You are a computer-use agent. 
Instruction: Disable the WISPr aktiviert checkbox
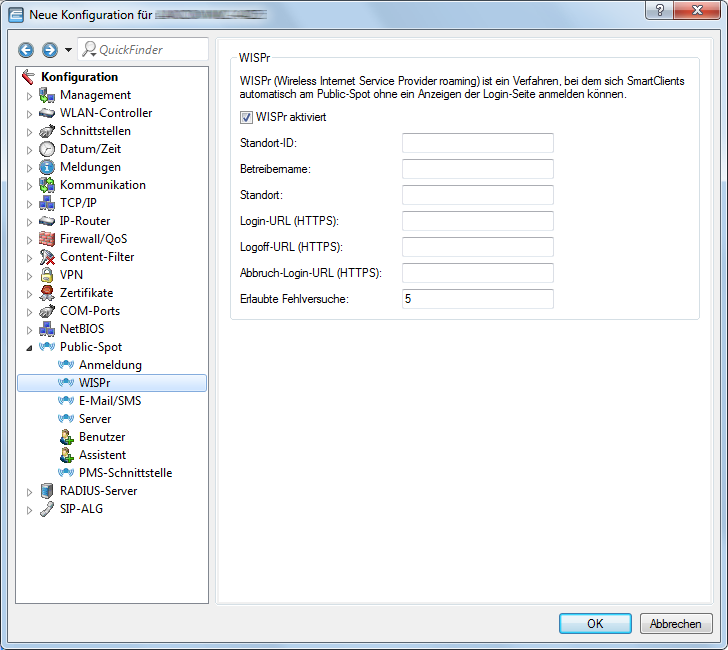tap(247, 117)
